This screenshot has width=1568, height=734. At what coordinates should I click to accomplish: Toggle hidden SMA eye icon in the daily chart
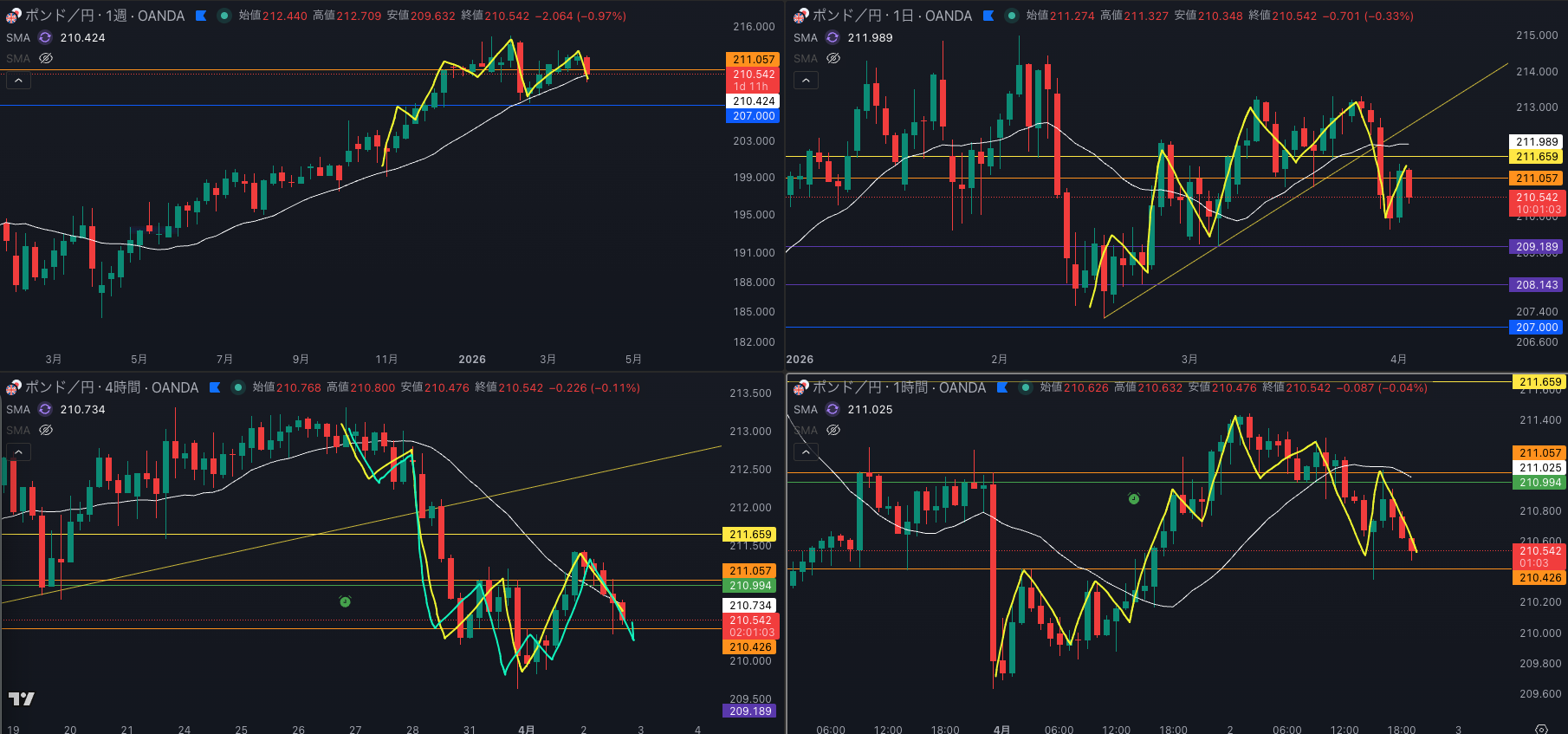[x=833, y=58]
